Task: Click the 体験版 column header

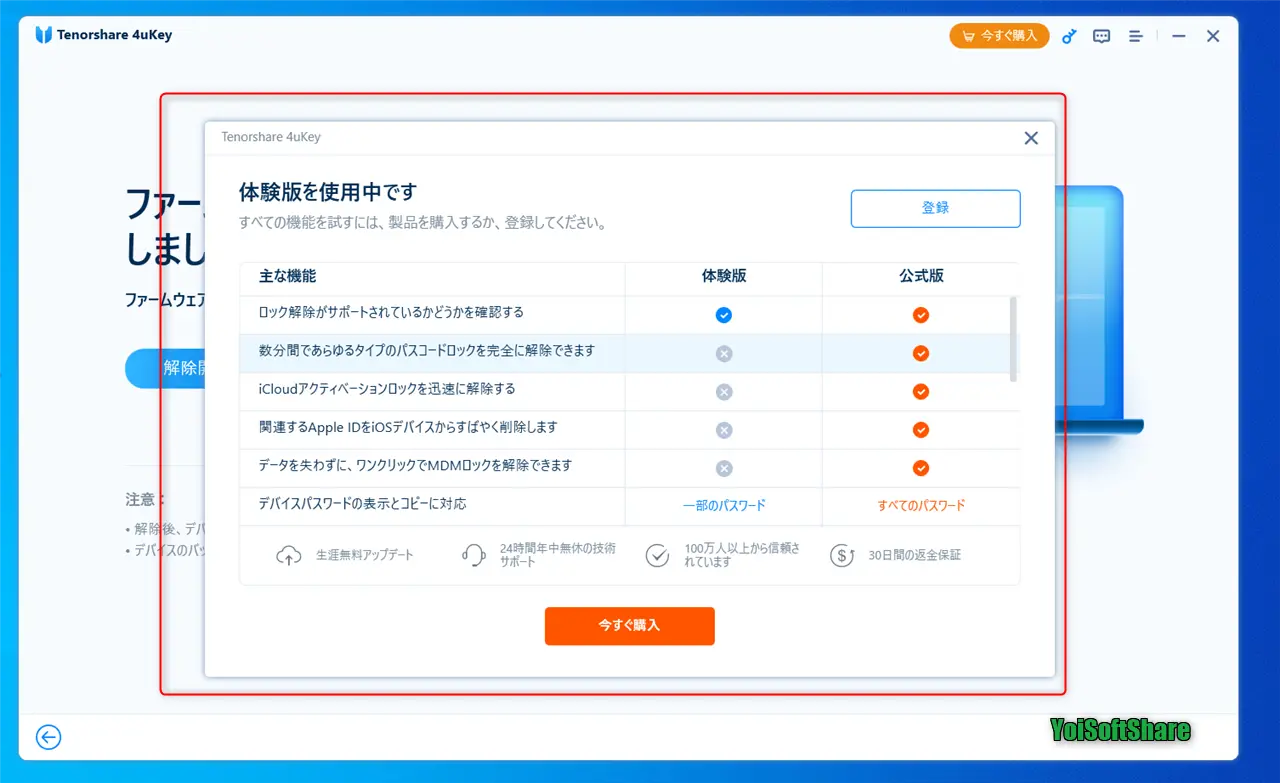Action: (724, 276)
